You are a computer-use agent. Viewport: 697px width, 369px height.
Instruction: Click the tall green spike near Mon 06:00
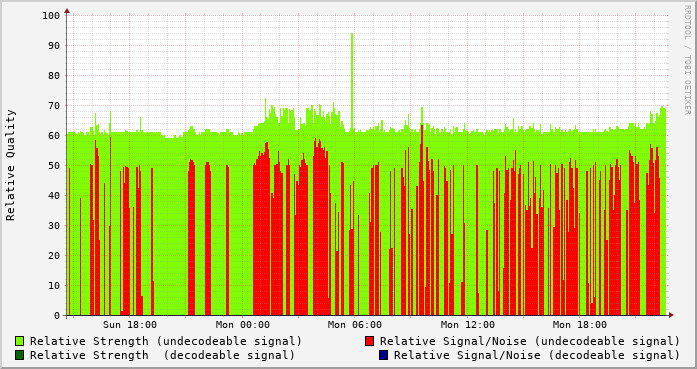[x=352, y=82]
